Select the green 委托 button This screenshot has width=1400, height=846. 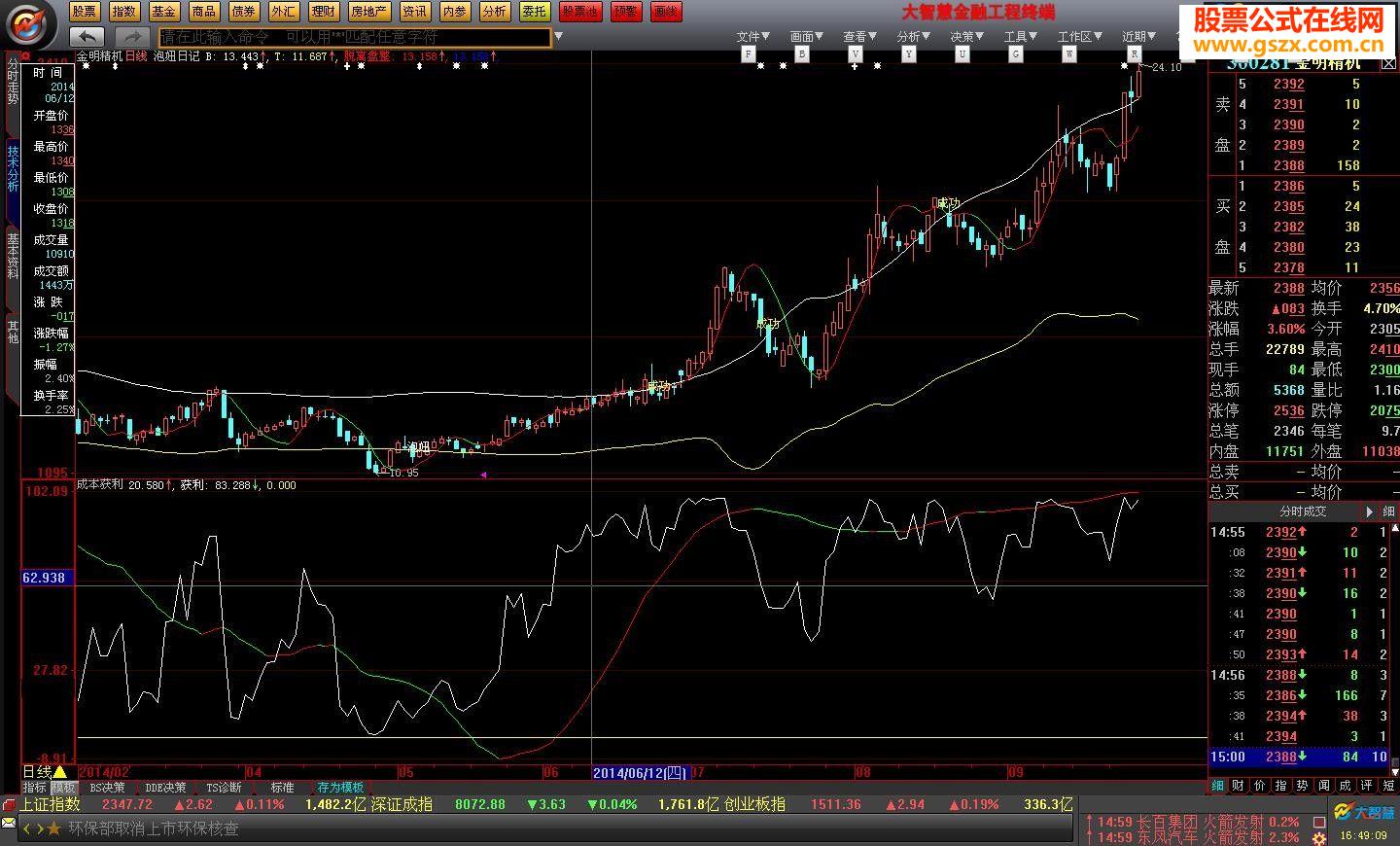[x=534, y=12]
